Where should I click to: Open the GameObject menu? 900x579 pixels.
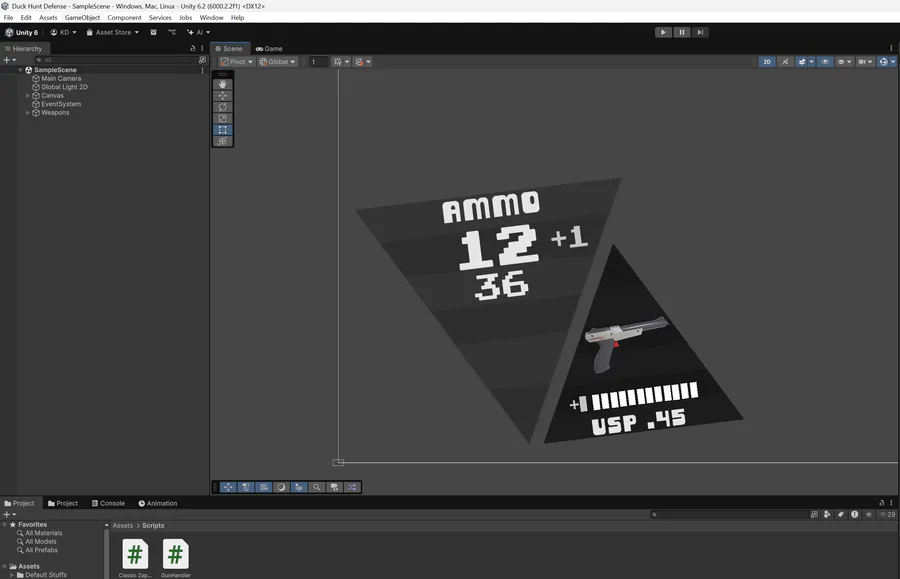tap(82, 18)
